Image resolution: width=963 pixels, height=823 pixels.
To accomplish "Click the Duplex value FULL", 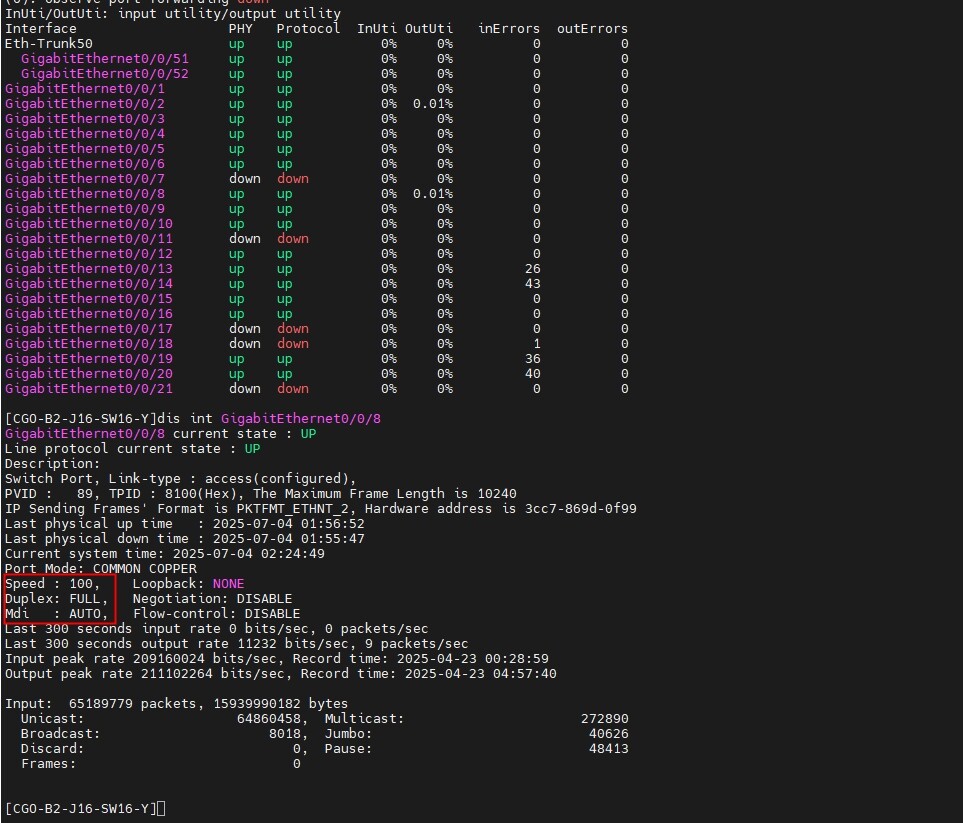I will (85, 599).
